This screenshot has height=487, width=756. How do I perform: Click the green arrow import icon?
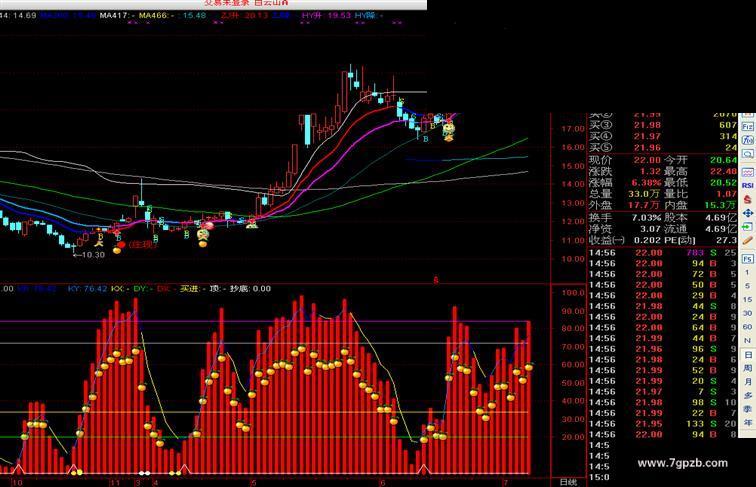pyautogui.click(x=747, y=227)
